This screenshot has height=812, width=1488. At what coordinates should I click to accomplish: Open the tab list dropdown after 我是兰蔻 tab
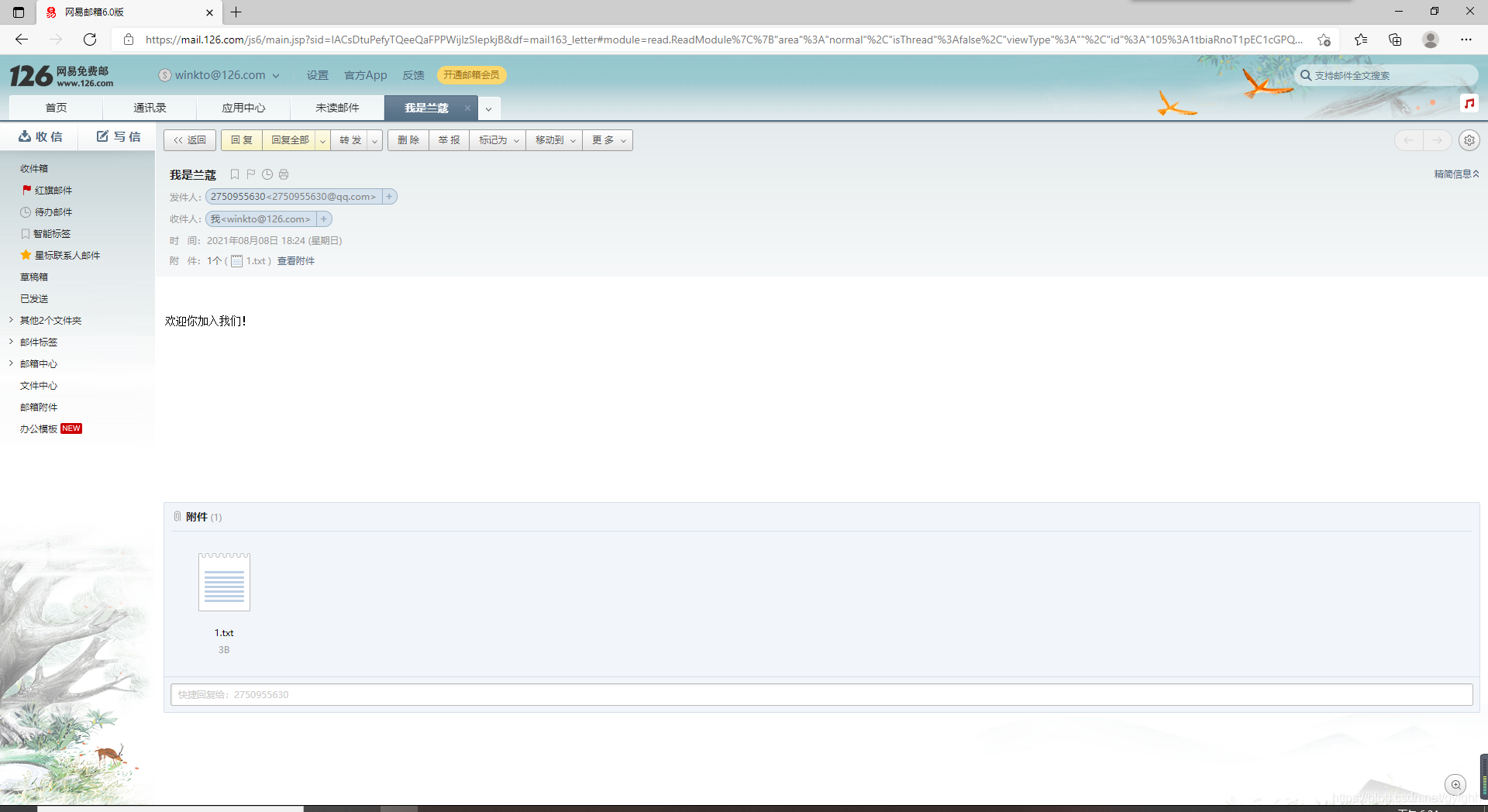(489, 108)
